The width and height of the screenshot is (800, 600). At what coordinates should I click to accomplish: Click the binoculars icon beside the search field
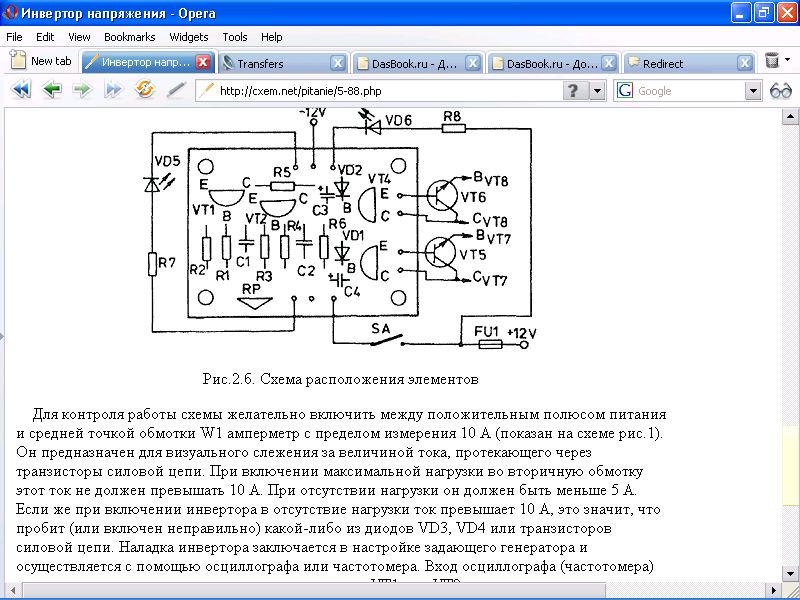[781, 91]
